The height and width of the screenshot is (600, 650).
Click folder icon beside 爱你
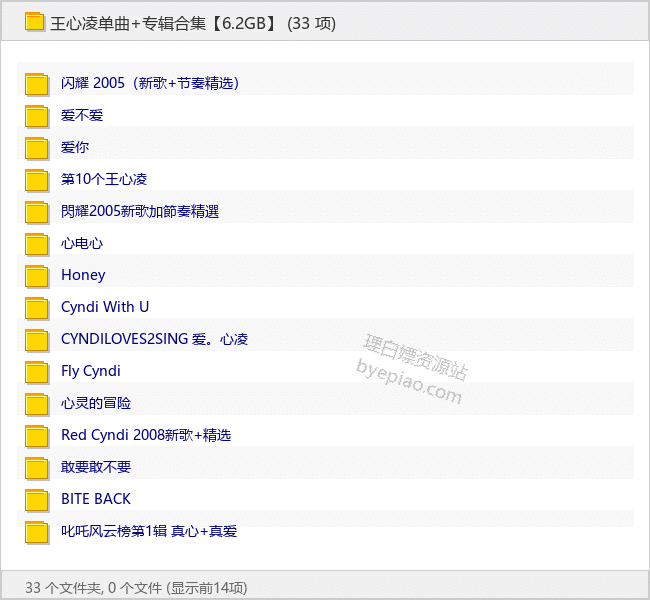(36, 148)
